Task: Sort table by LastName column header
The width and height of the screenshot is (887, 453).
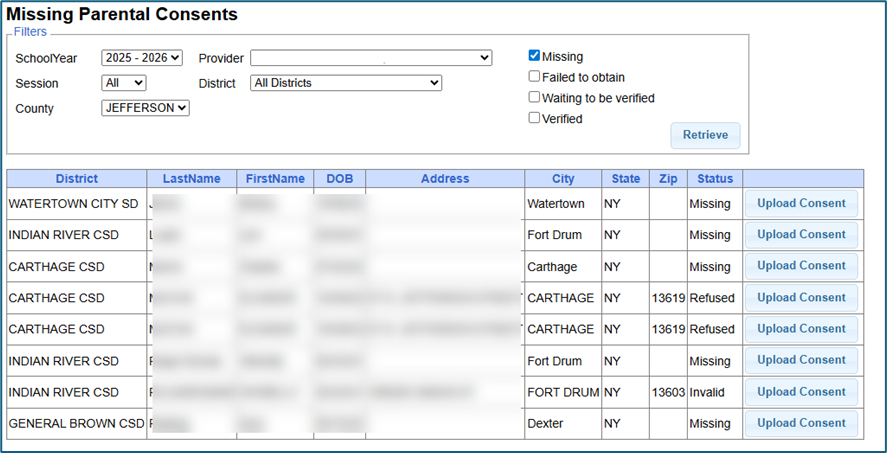Action: pyautogui.click(x=191, y=179)
